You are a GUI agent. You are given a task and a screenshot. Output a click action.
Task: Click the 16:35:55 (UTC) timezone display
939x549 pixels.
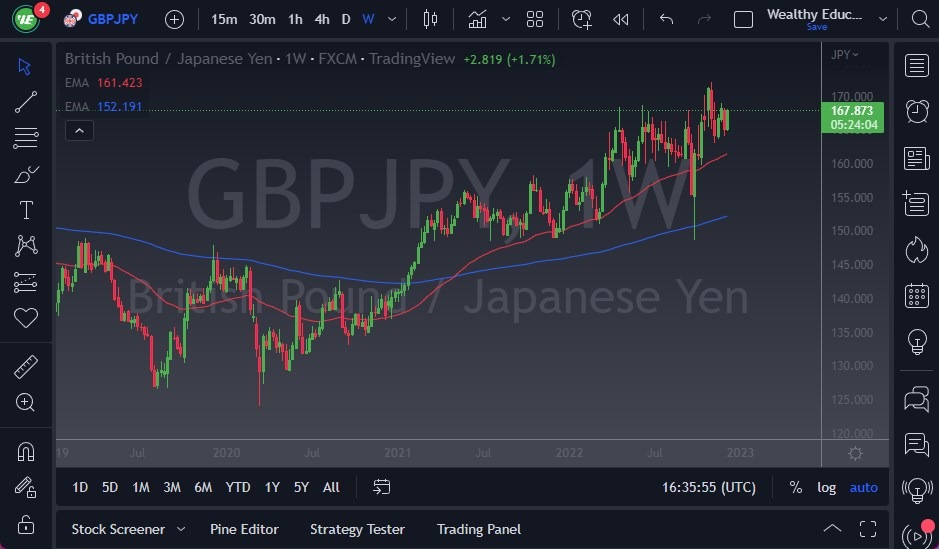[708, 487]
